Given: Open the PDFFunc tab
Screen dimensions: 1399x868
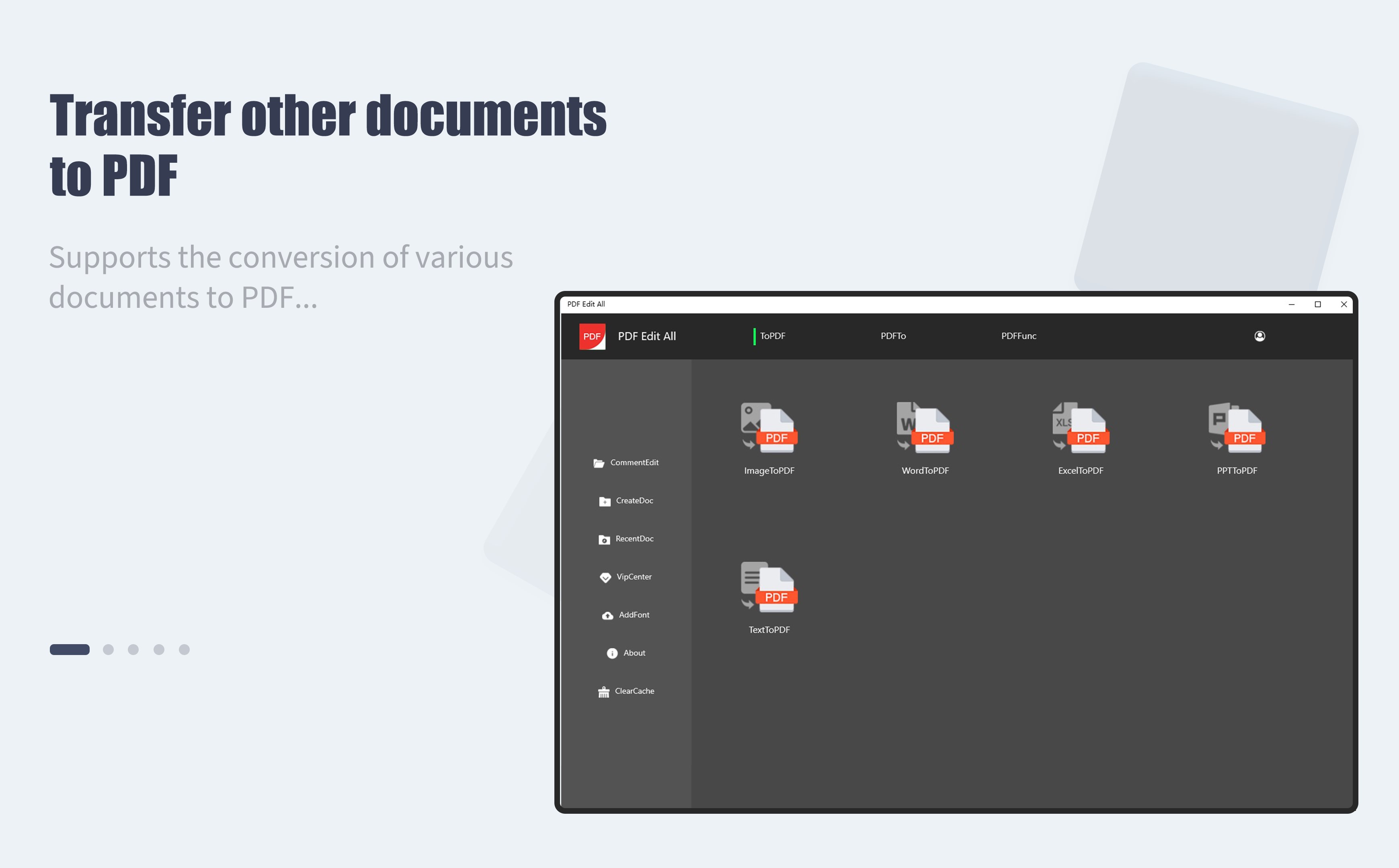Looking at the screenshot, I should [1020, 336].
